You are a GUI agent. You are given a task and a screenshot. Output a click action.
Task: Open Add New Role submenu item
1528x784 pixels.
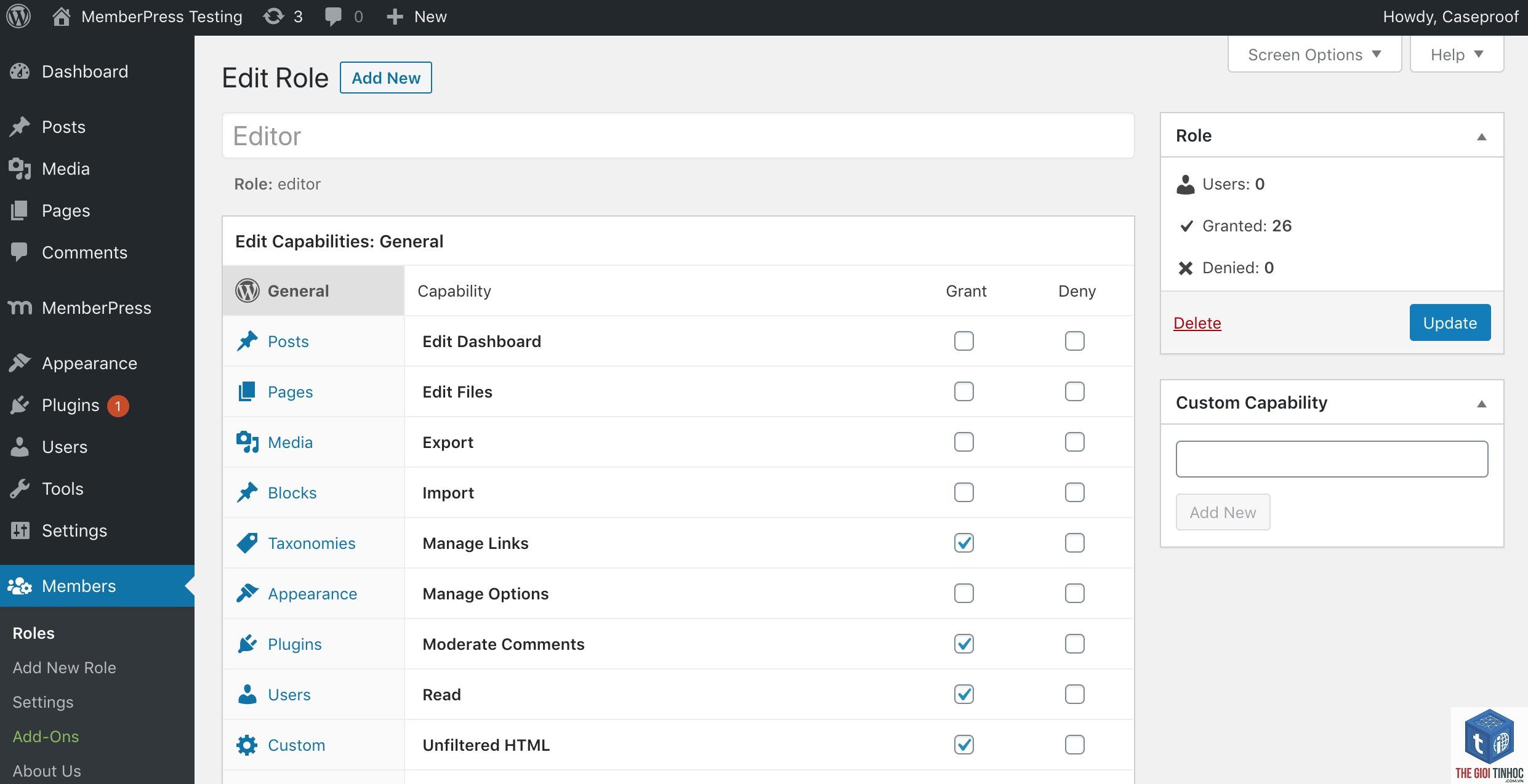[x=65, y=668]
